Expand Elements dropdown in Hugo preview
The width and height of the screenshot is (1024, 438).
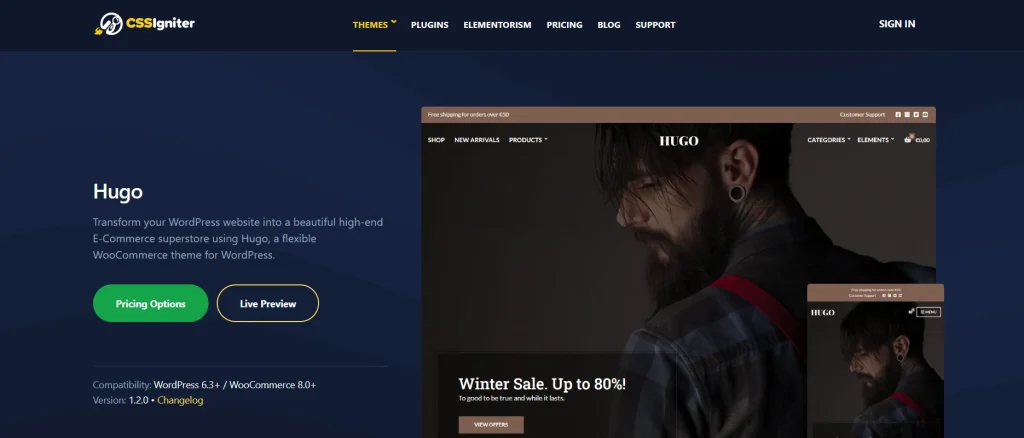876,140
